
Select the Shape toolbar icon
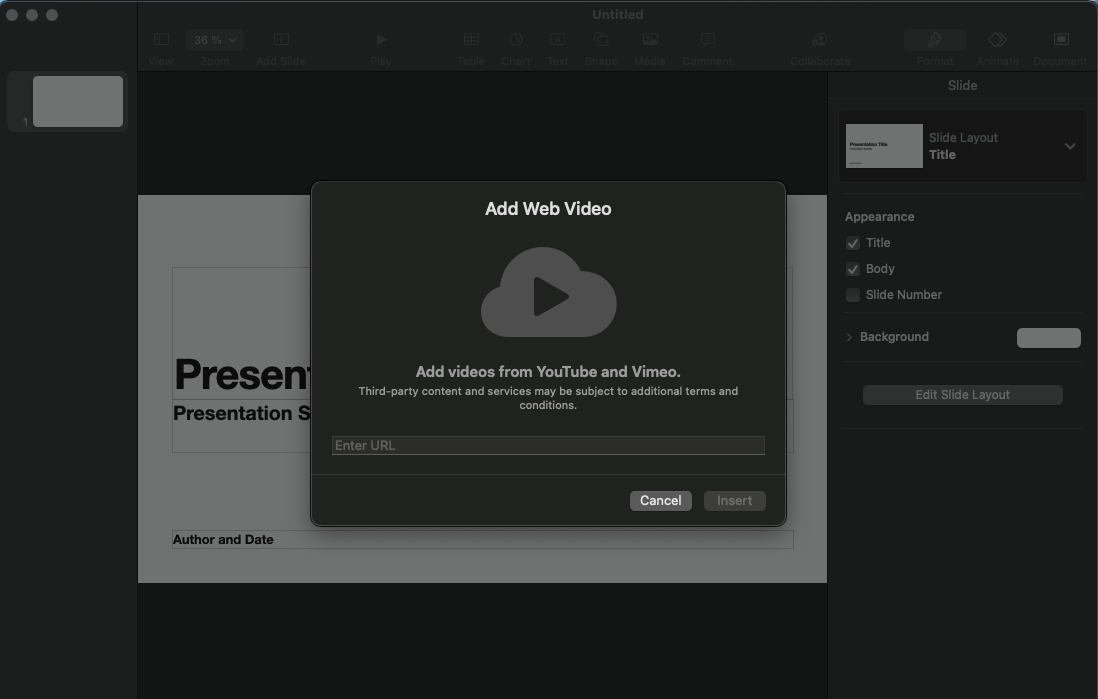coord(601,40)
